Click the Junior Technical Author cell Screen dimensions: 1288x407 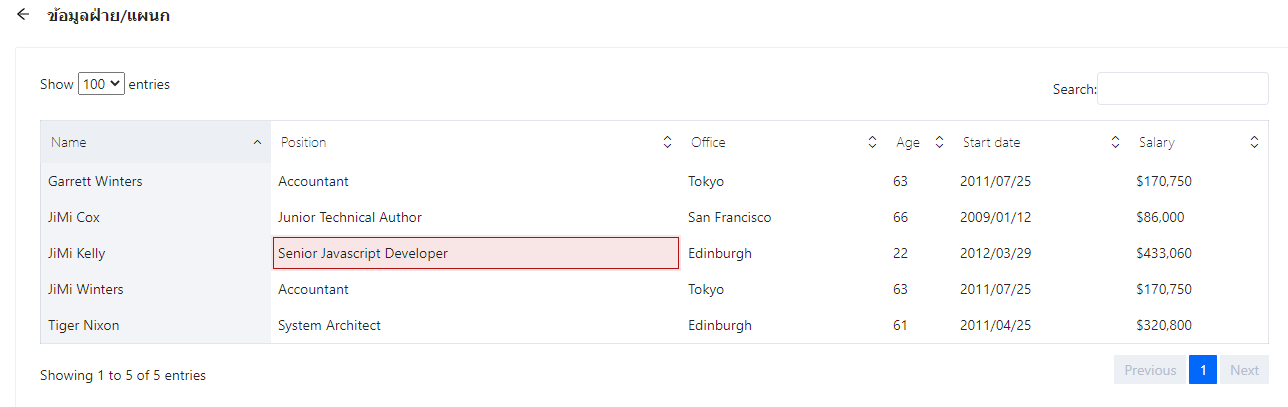point(350,218)
